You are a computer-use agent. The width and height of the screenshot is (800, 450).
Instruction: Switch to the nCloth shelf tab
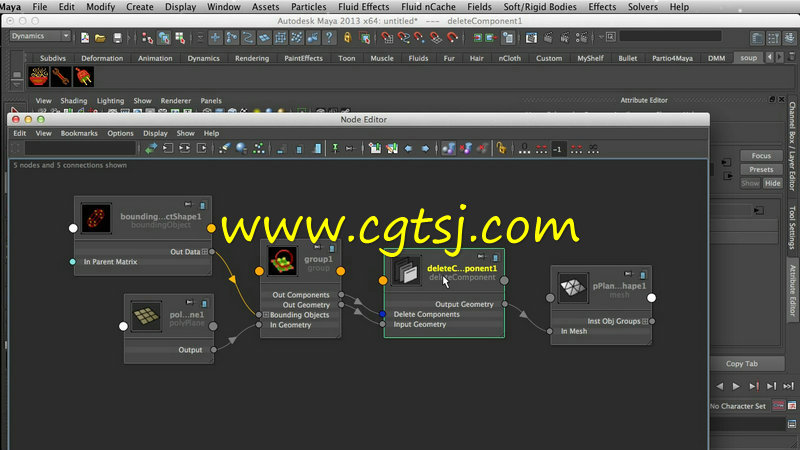tap(509, 58)
